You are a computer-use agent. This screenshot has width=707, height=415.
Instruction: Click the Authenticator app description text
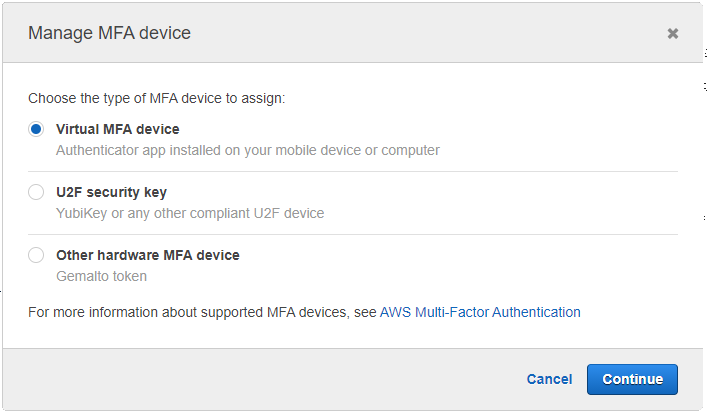(247, 150)
